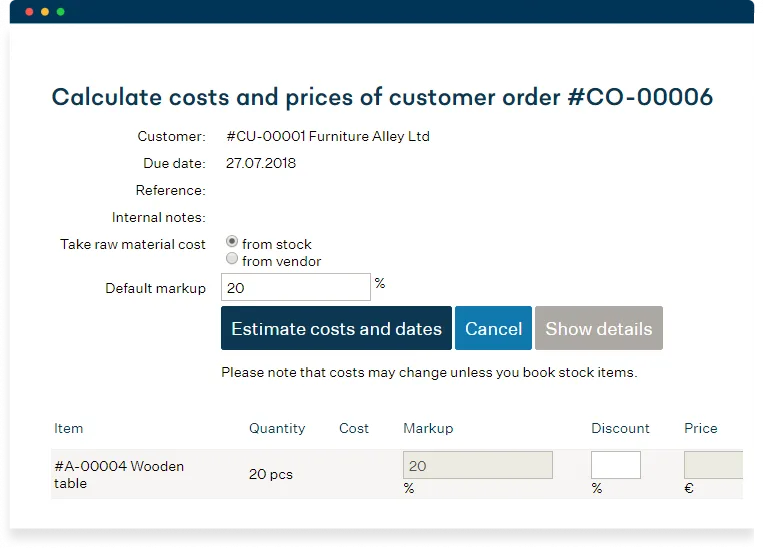The image size is (763, 548).
Task: Click Estimate costs and dates button
Action: [336, 328]
